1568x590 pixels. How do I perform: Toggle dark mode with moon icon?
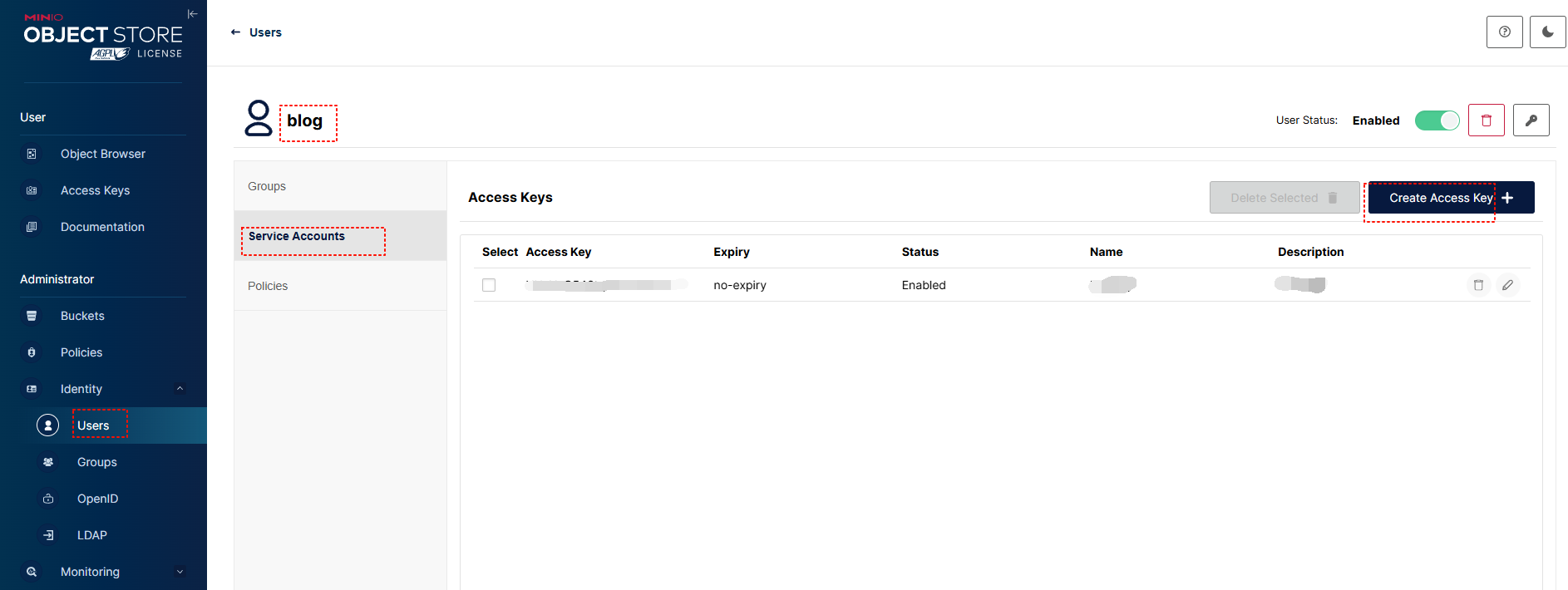coord(1547,32)
